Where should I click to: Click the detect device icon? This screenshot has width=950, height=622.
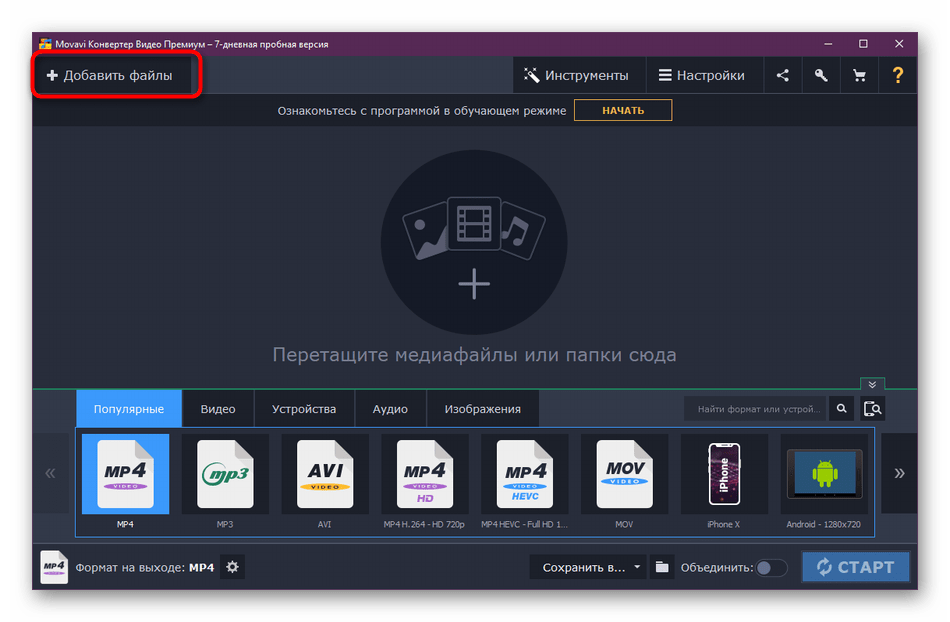pyautogui.click(x=872, y=409)
